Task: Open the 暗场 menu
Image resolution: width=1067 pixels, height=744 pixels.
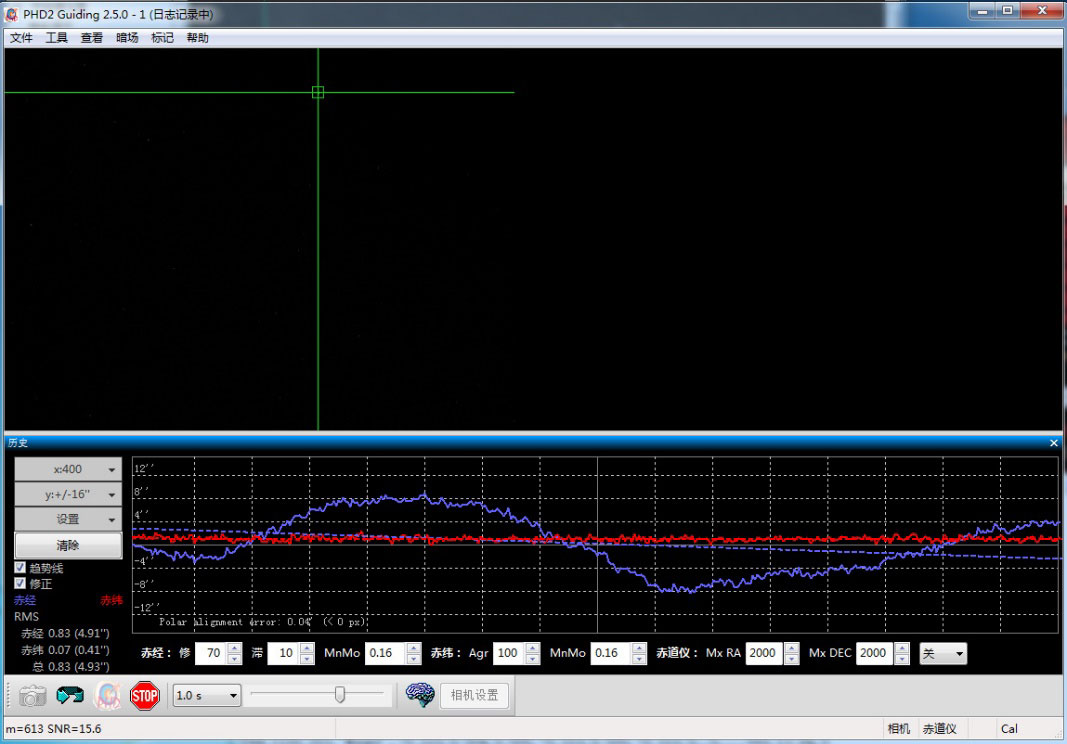Action: pyautogui.click(x=127, y=38)
